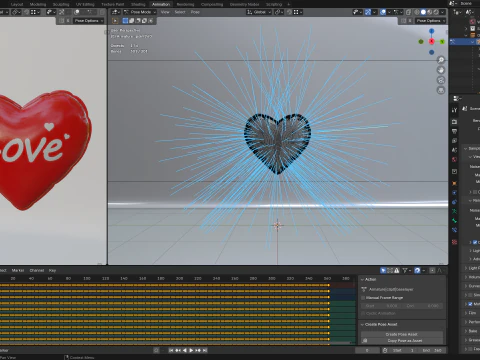Viewport: 480px width, 360px height.
Task: Open the View Layer properties tab
Action: point(454,141)
